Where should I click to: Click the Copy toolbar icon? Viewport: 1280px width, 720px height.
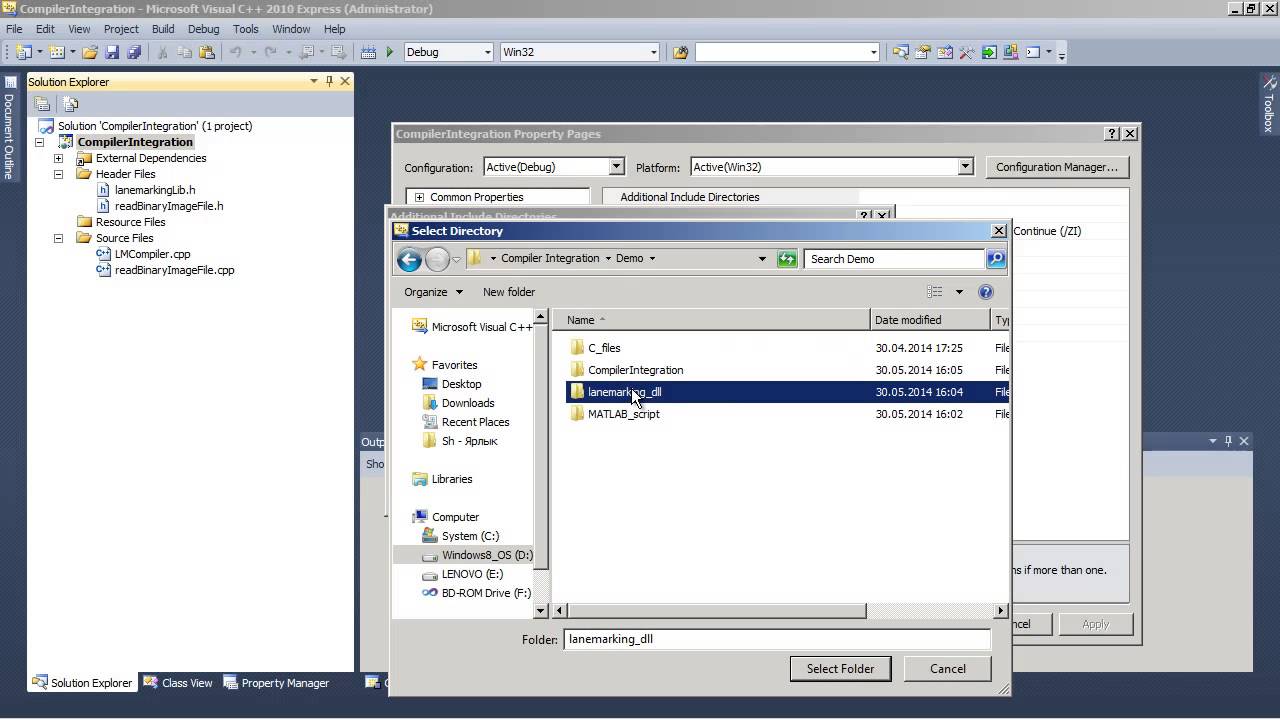point(184,52)
